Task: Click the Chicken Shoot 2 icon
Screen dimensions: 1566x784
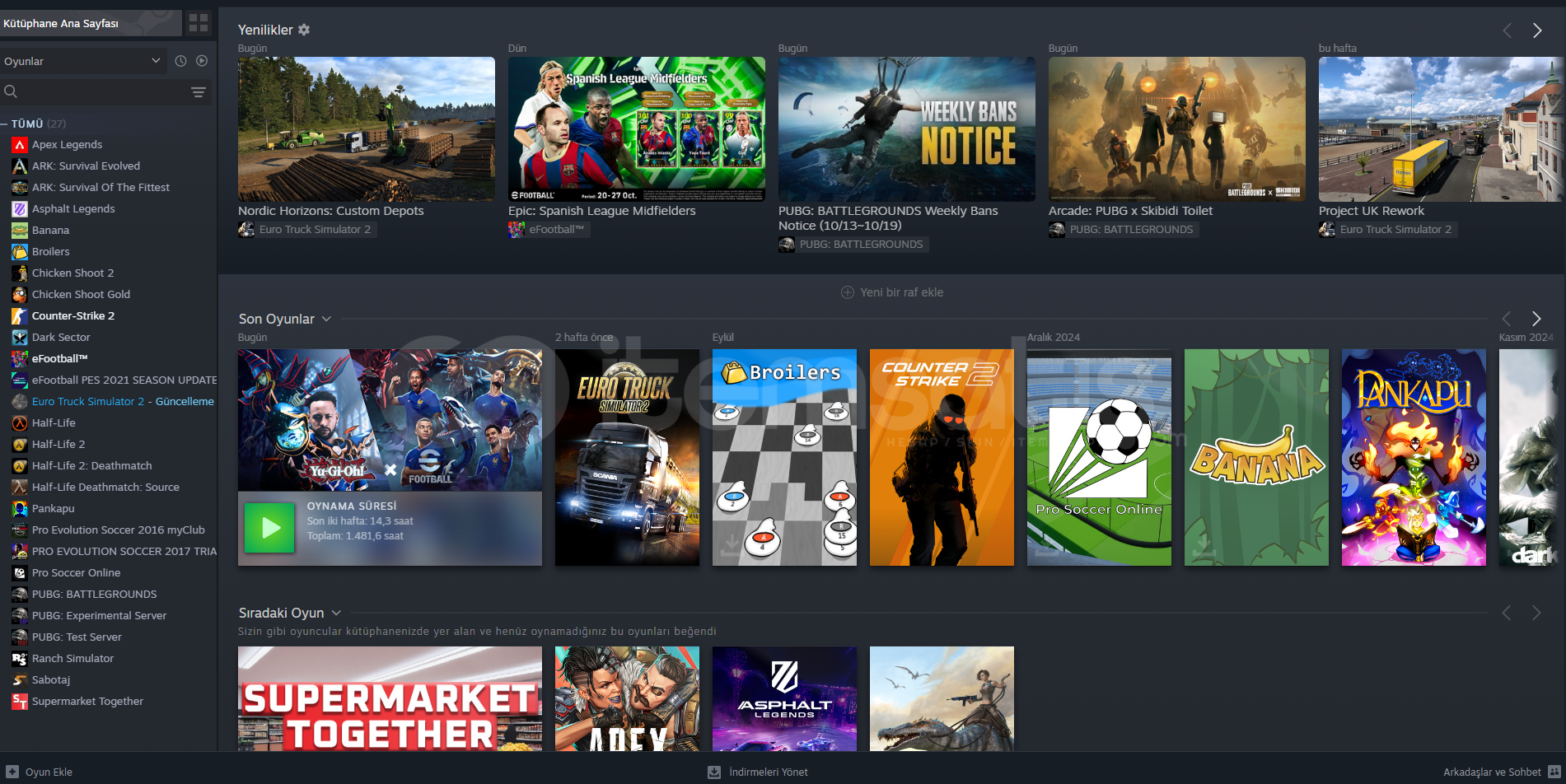Action: tap(20, 273)
